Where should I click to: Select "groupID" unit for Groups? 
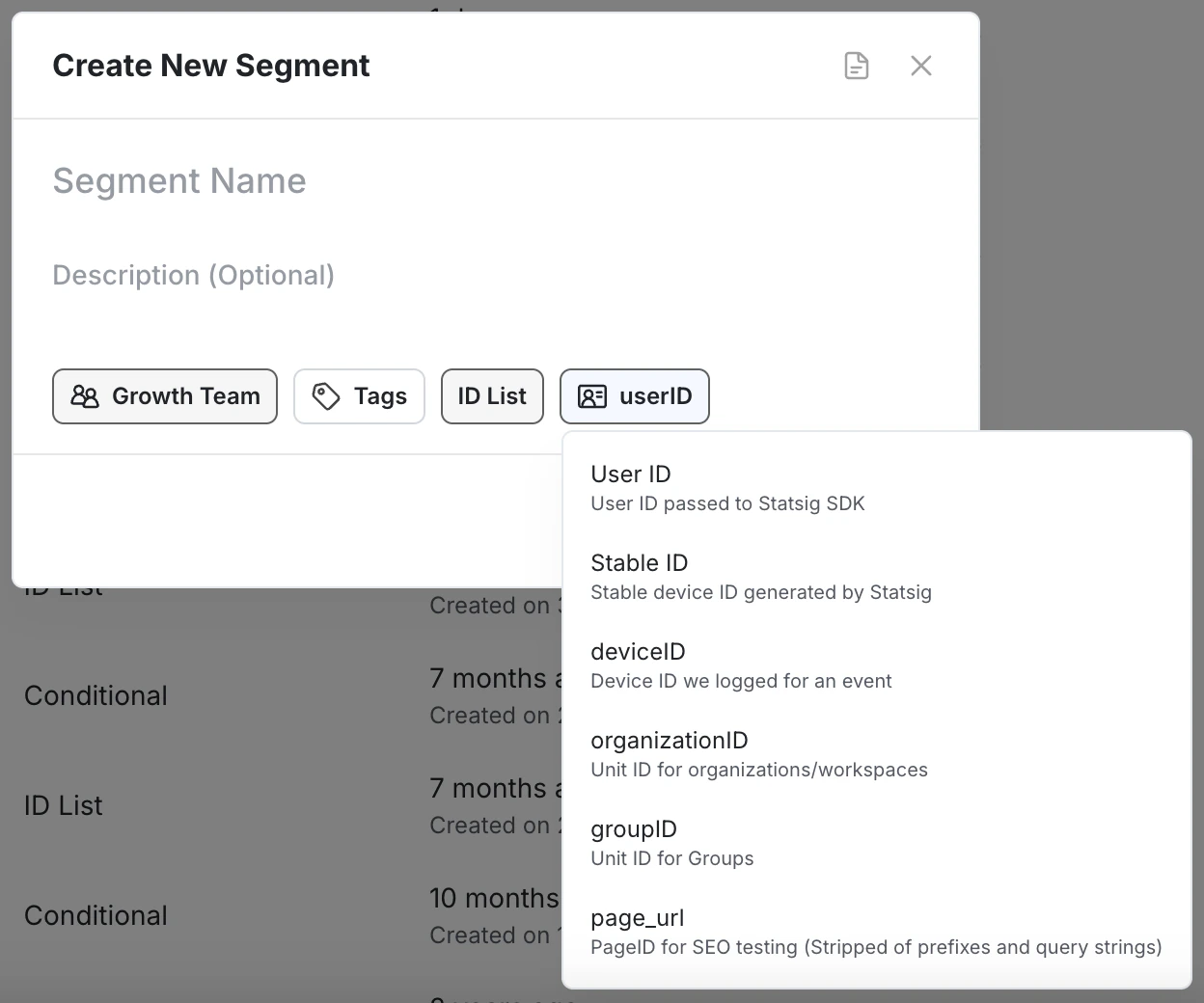click(672, 842)
